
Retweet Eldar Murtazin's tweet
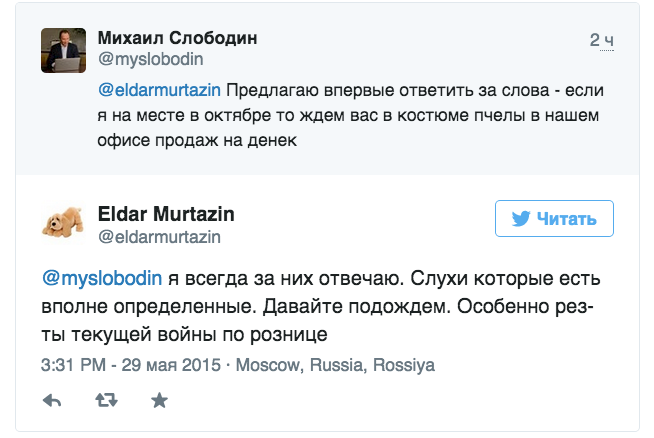click(106, 400)
